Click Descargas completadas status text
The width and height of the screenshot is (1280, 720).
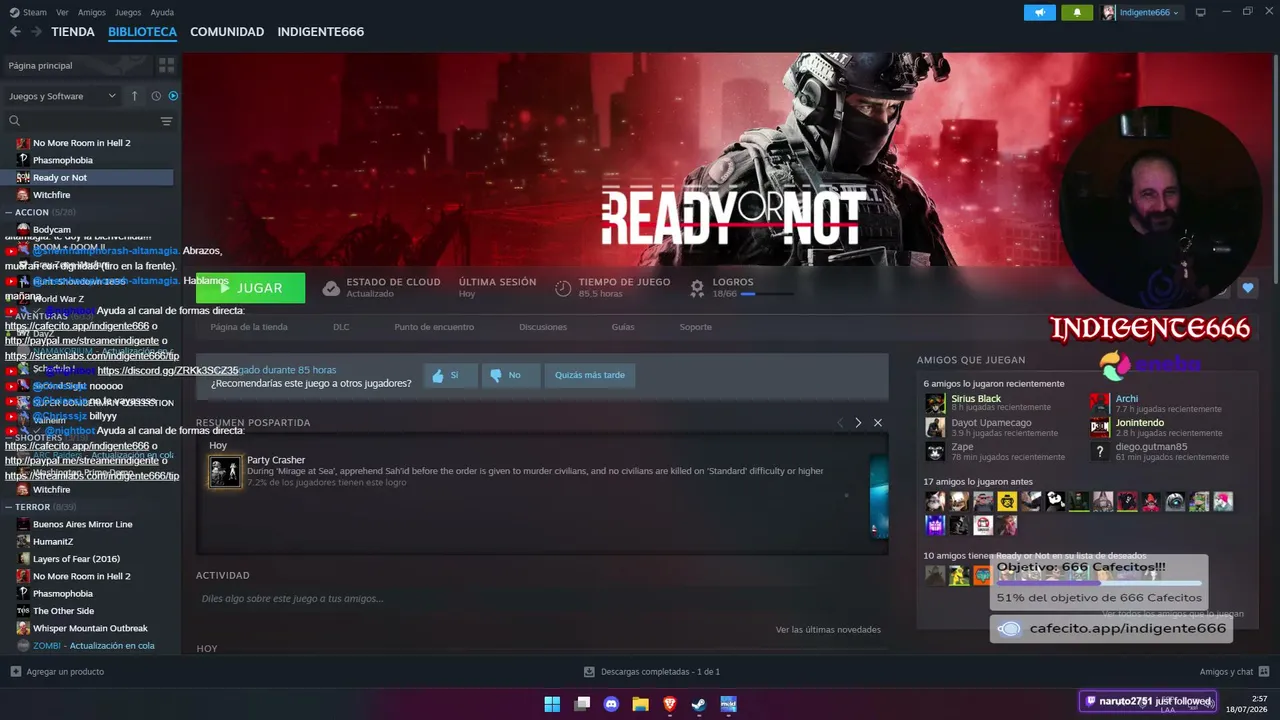660,671
